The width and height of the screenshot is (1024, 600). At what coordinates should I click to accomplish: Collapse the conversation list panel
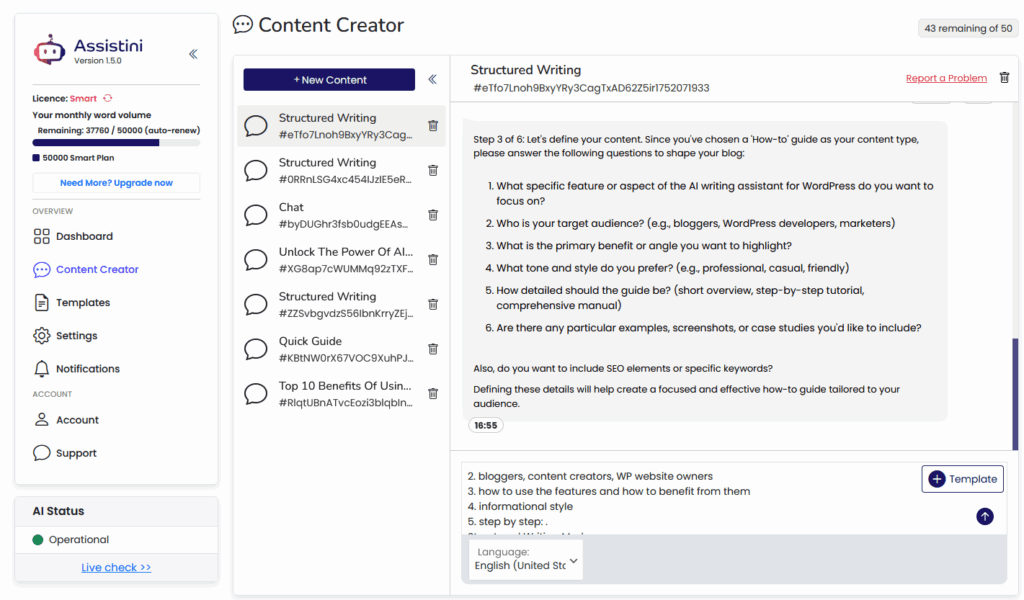(x=433, y=79)
